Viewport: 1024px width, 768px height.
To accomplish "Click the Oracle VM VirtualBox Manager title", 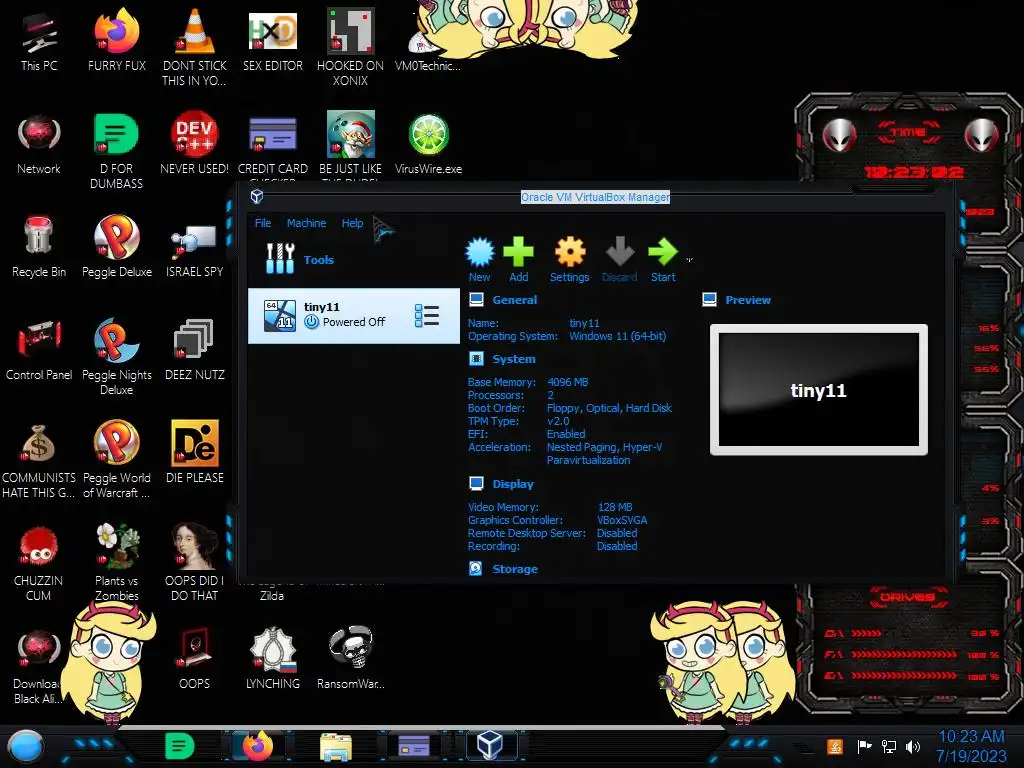I will point(595,197).
